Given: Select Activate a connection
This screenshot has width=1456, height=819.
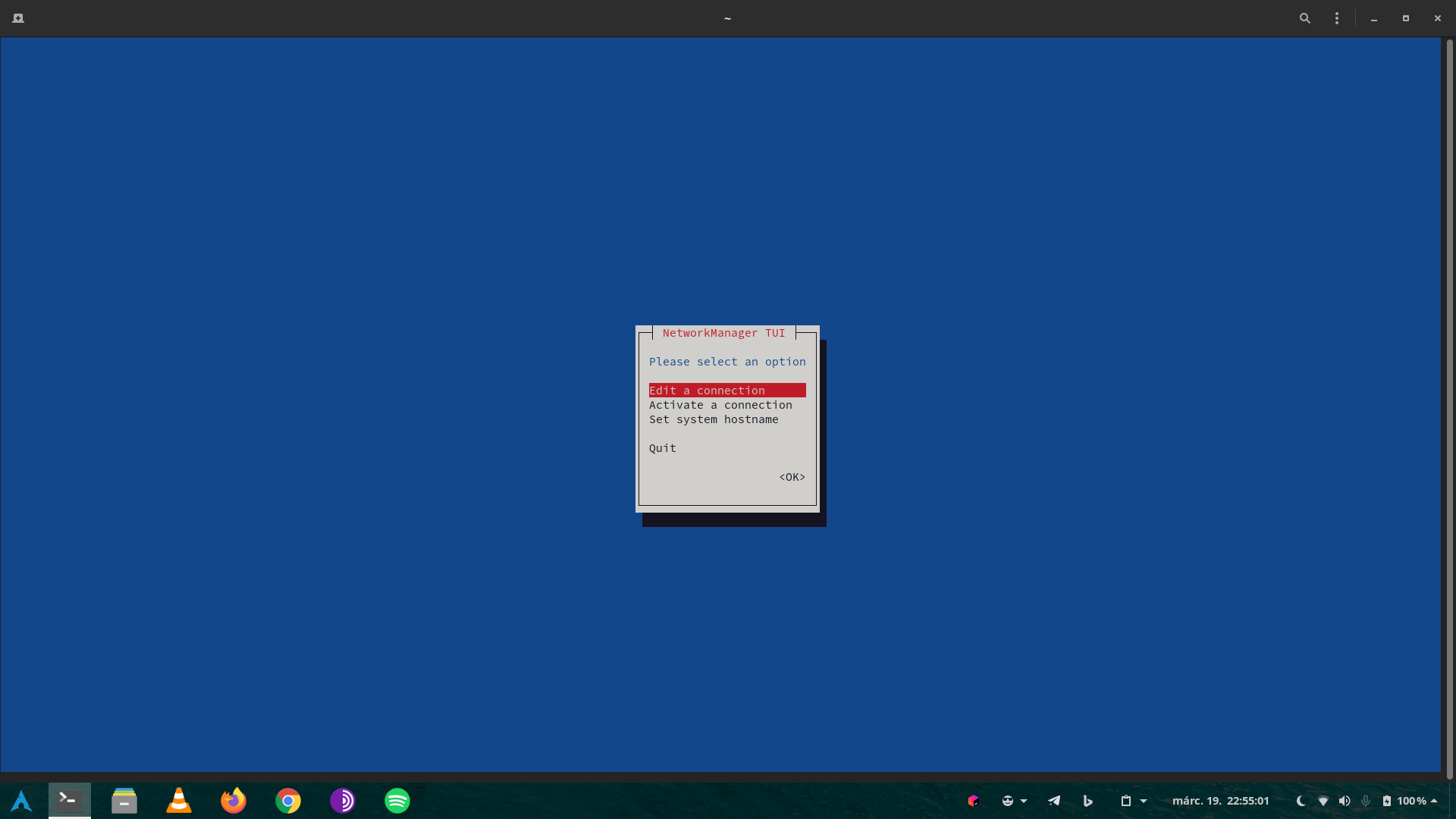Looking at the screenshot, I should pos(720,405).
